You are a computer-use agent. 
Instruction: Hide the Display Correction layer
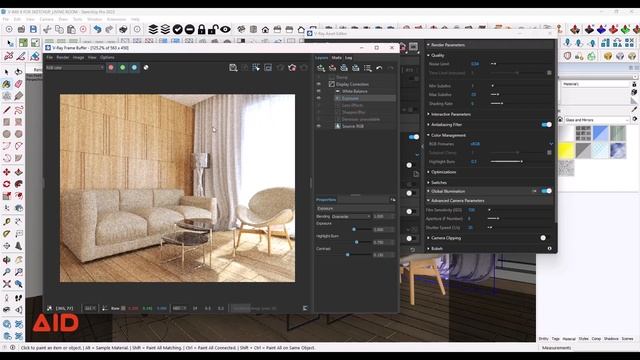[x=319, y=84]
